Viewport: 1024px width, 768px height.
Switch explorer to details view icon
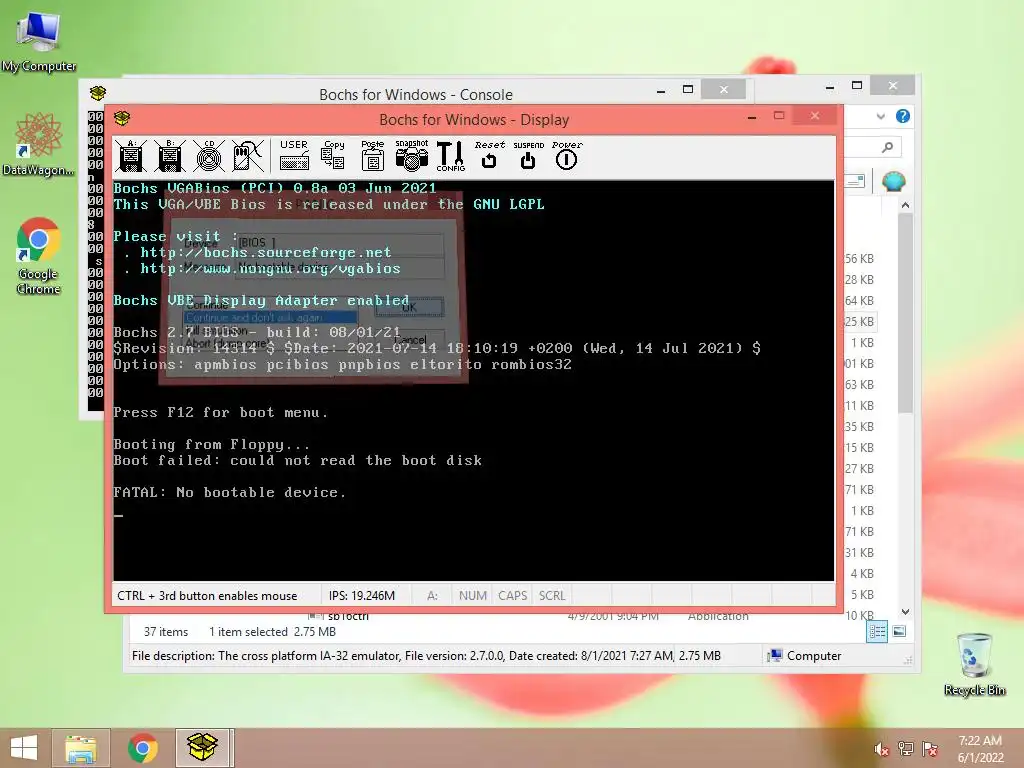(x=877, y=632)
